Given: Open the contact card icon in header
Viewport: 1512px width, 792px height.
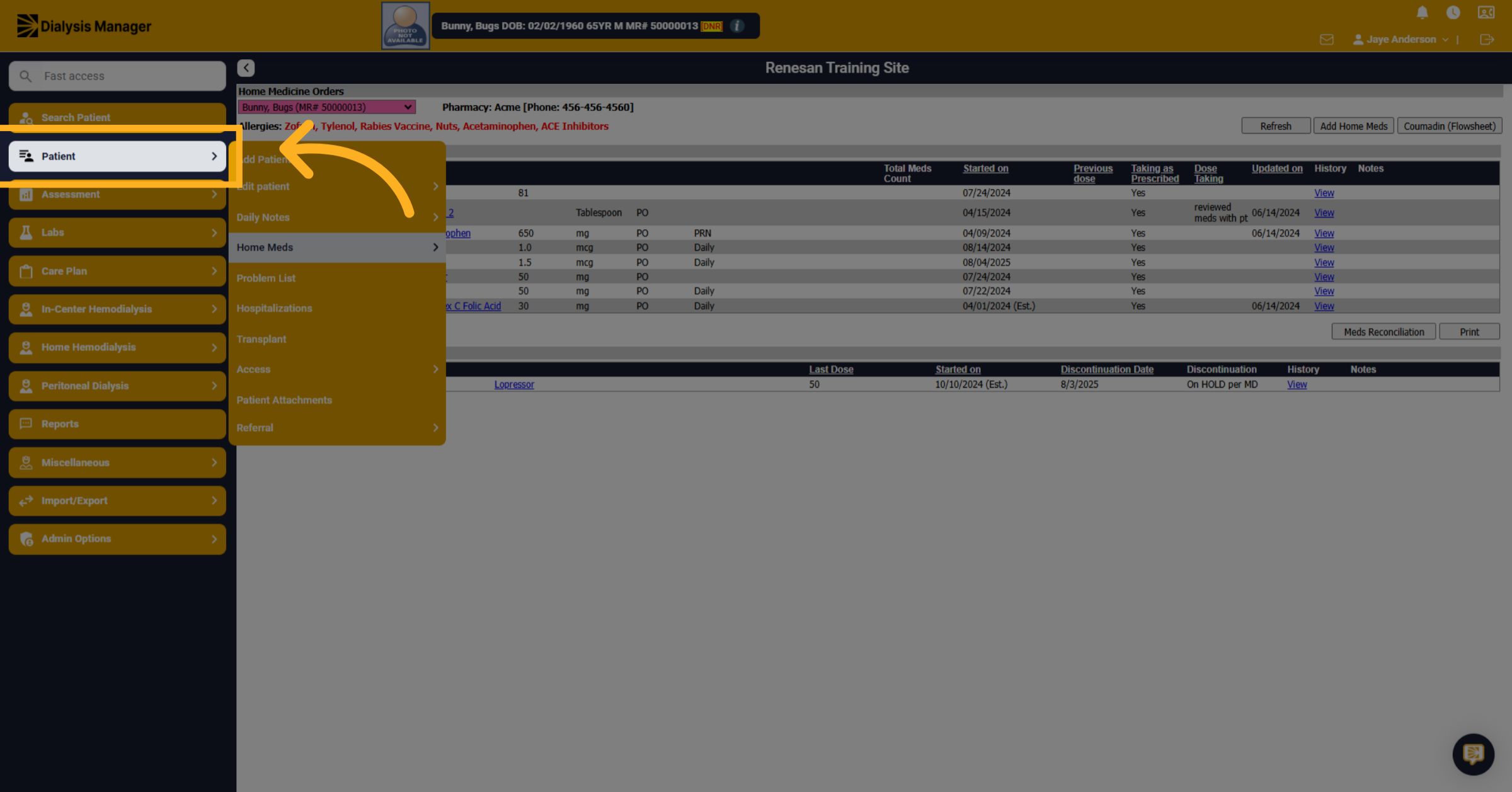Looking at the screenshot, I should (x=1486, y=13).
